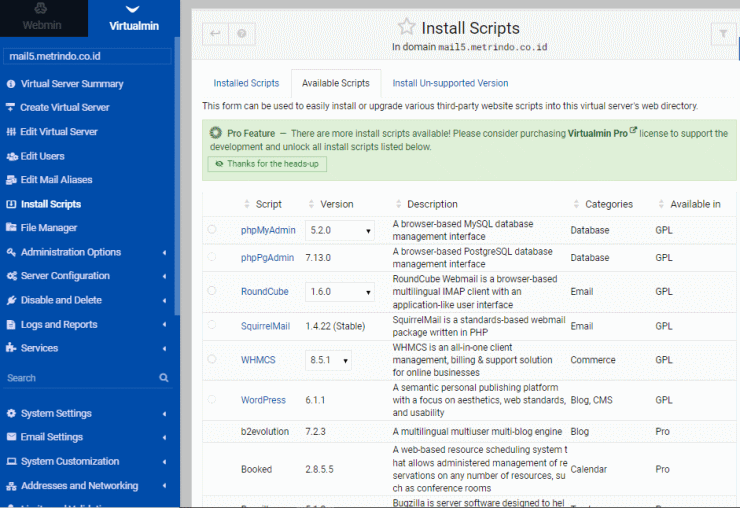740x508 pixels.
Task: Click the Logs and Reports document icon
Action: click(11, 325)
